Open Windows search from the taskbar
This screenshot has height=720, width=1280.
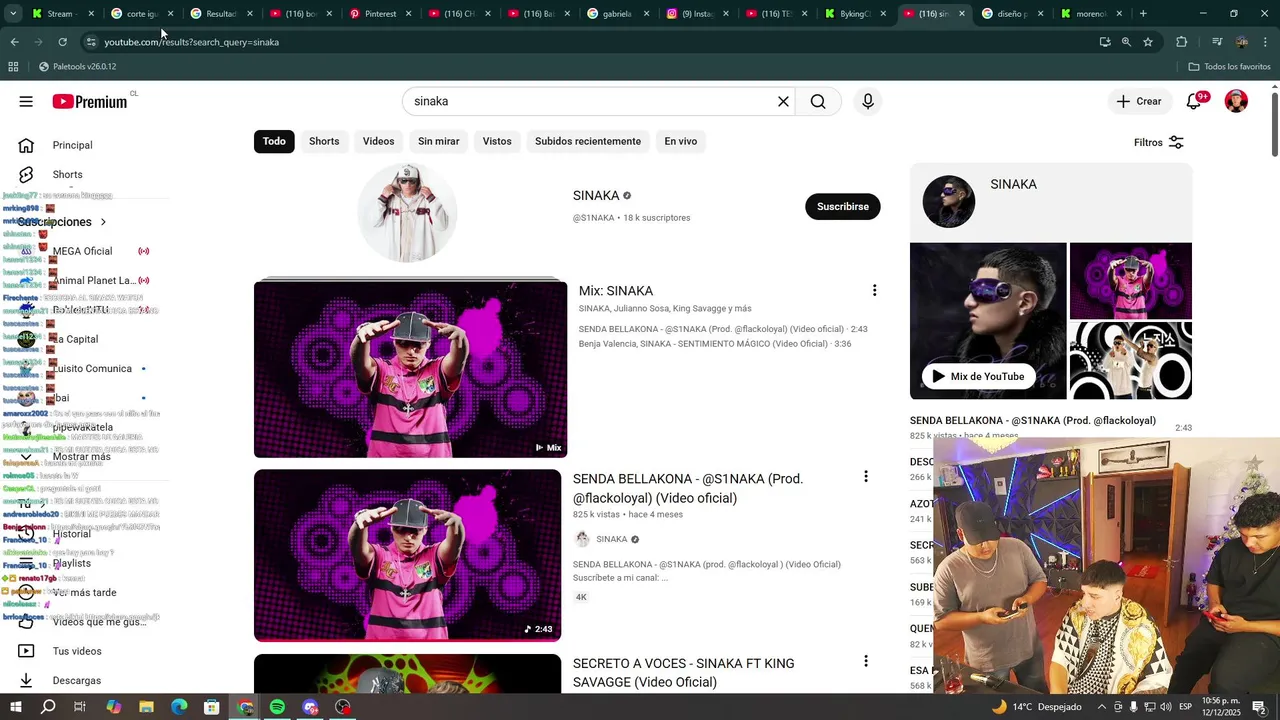(x=48, y=707)
